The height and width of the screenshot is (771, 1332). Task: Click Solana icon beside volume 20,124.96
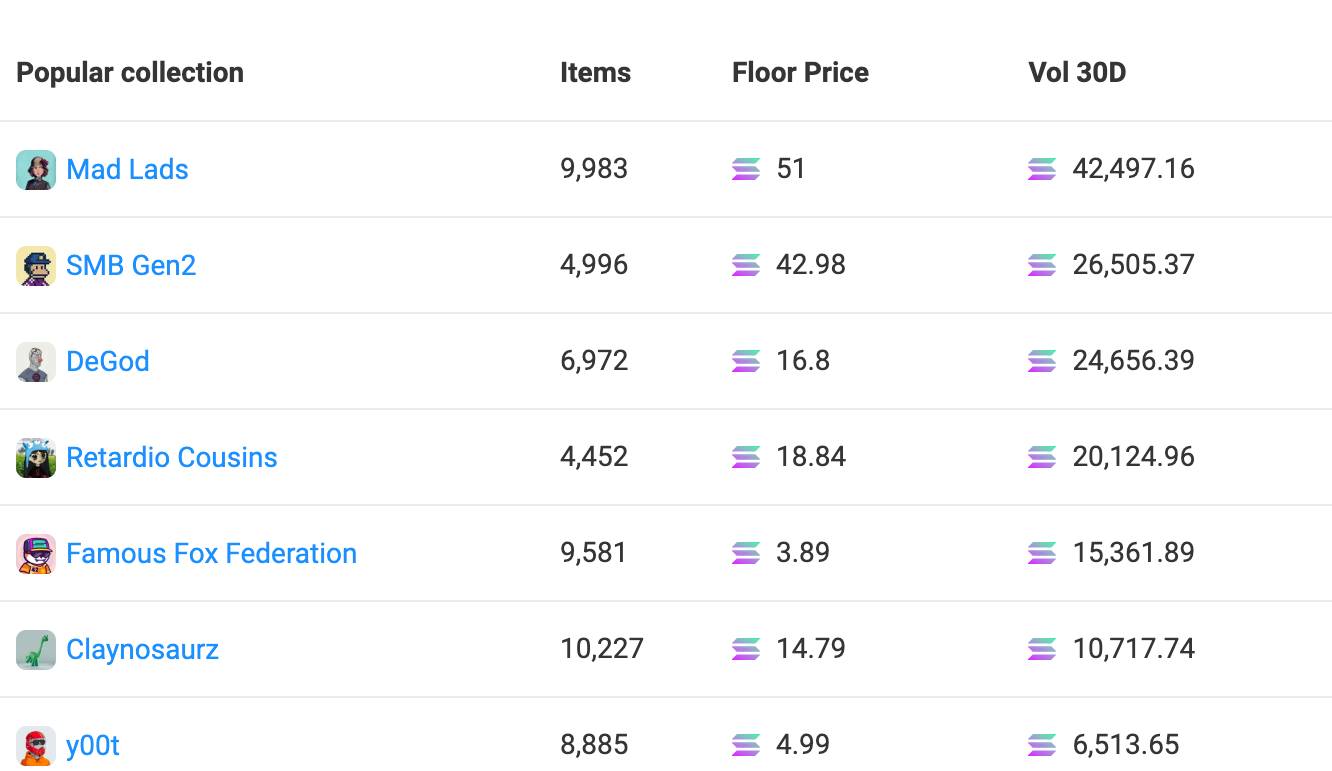[x=1042, y=458]
